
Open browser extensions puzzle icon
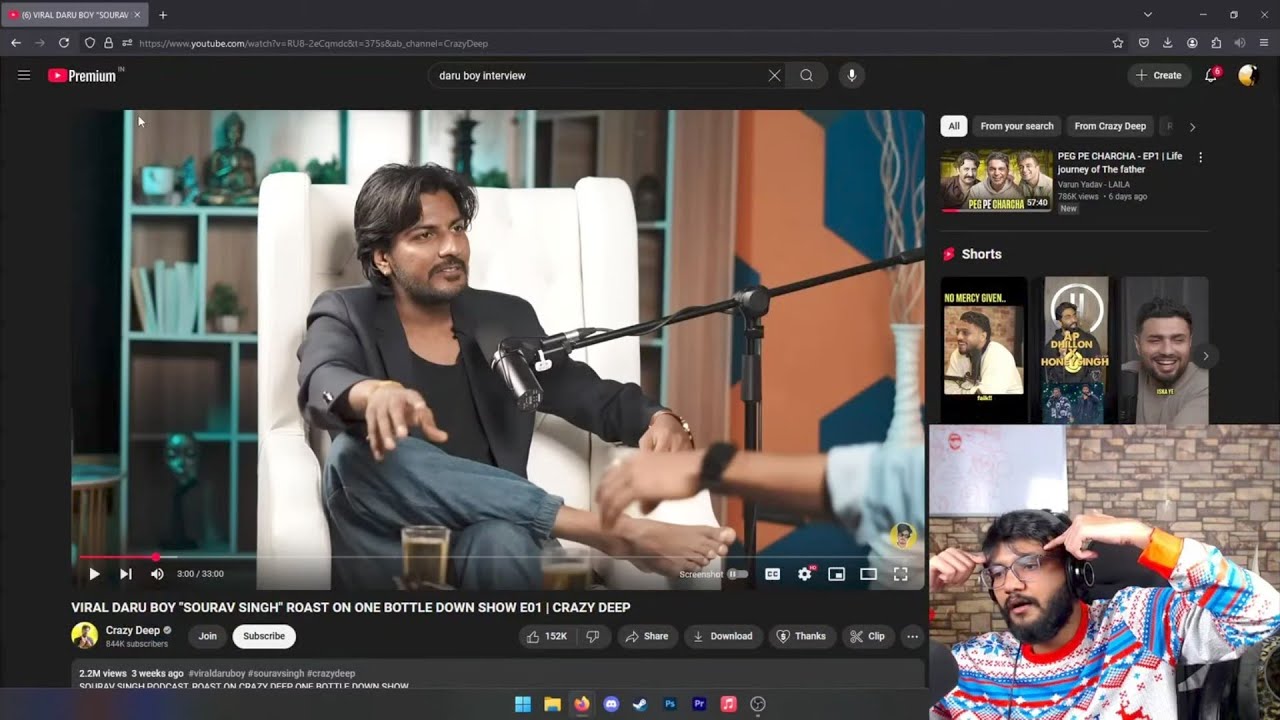click(x=1216, y=43)
